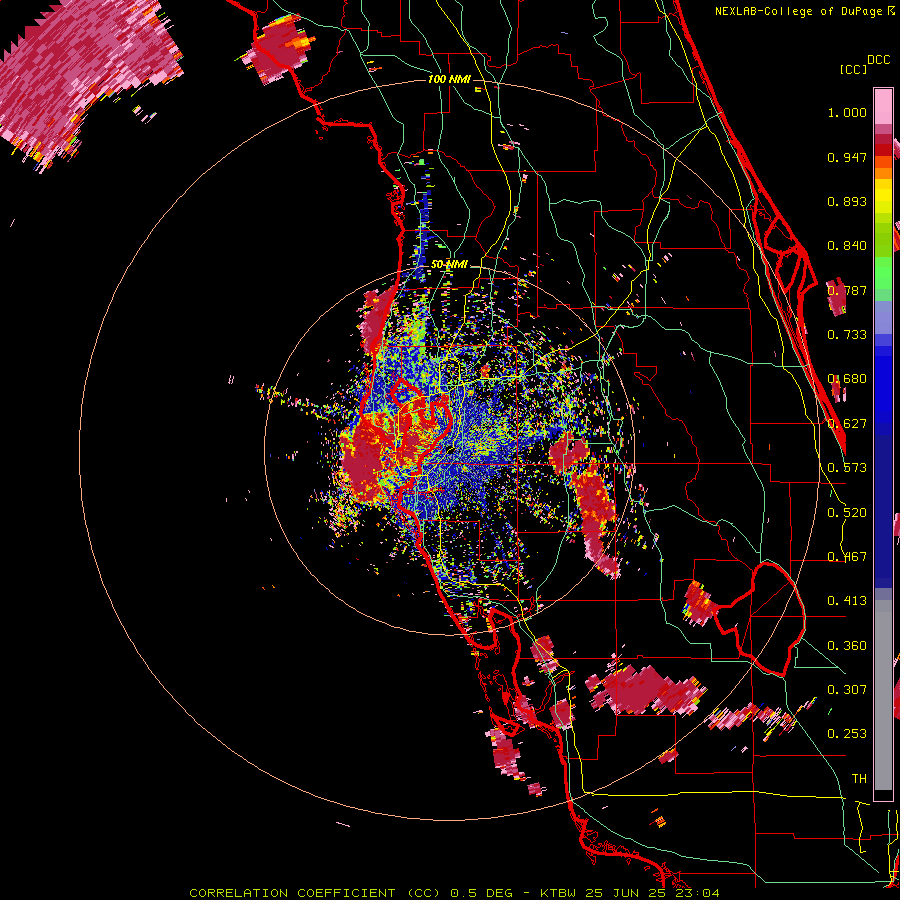The width and height of the screenshot is (900, 900).
Task: Select the 0.733 legend value
Action: coord(847,335)
